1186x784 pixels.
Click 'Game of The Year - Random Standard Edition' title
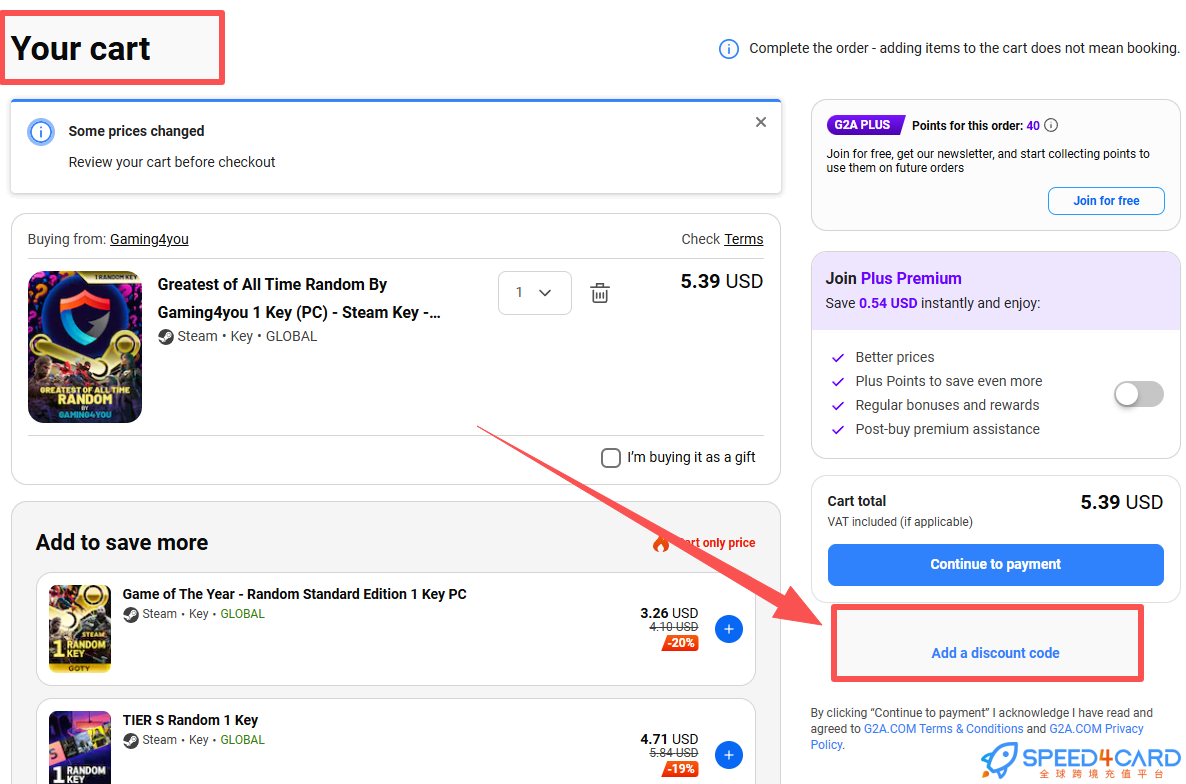[294, 594]
